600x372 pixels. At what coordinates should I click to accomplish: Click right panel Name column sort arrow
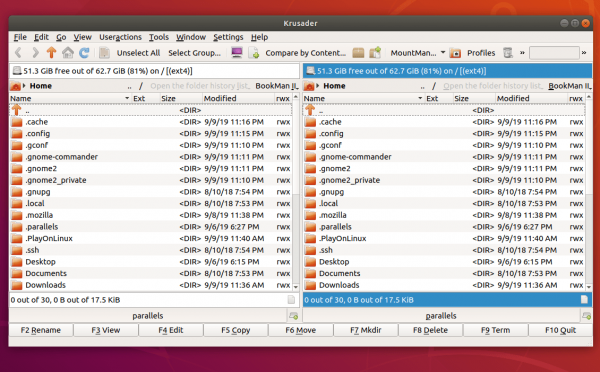(420, 98)
